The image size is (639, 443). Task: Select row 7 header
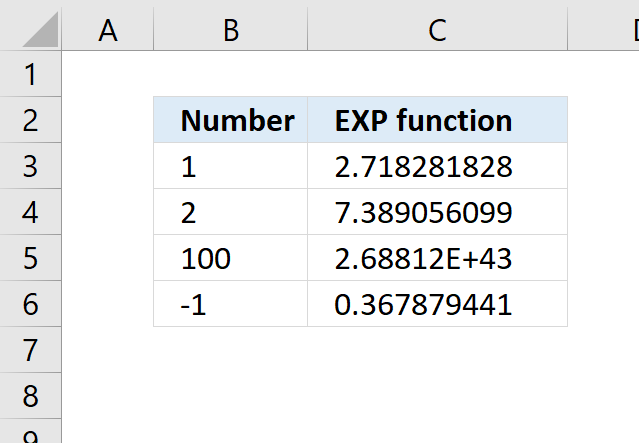(x=31, y=350)
